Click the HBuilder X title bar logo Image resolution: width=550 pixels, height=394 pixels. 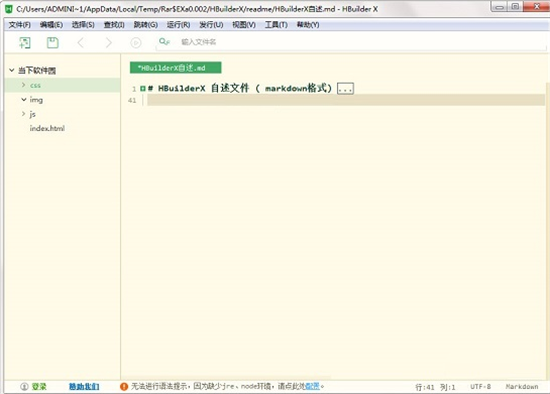click(x=9, y=9)
